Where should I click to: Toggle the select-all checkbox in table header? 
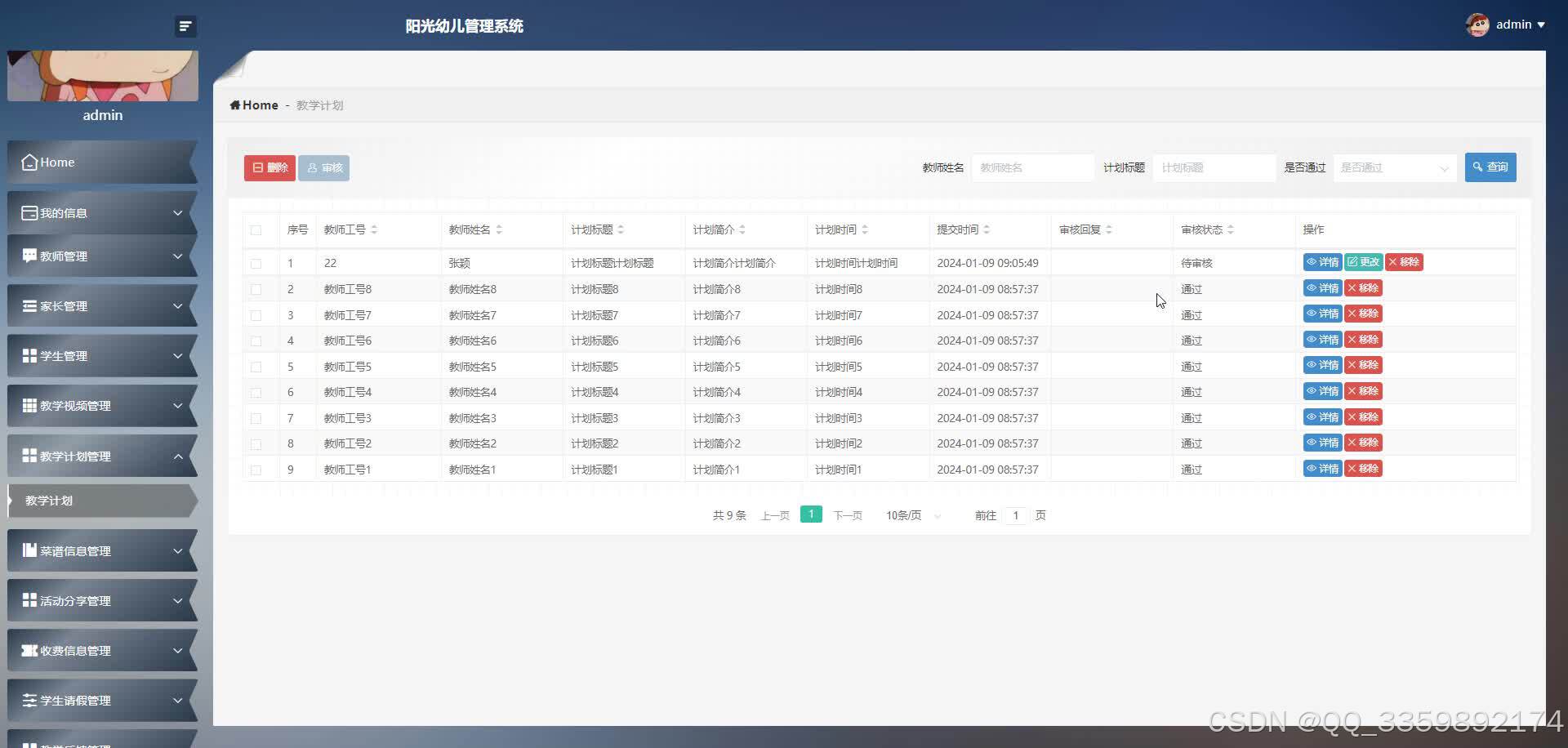point(257,230)
